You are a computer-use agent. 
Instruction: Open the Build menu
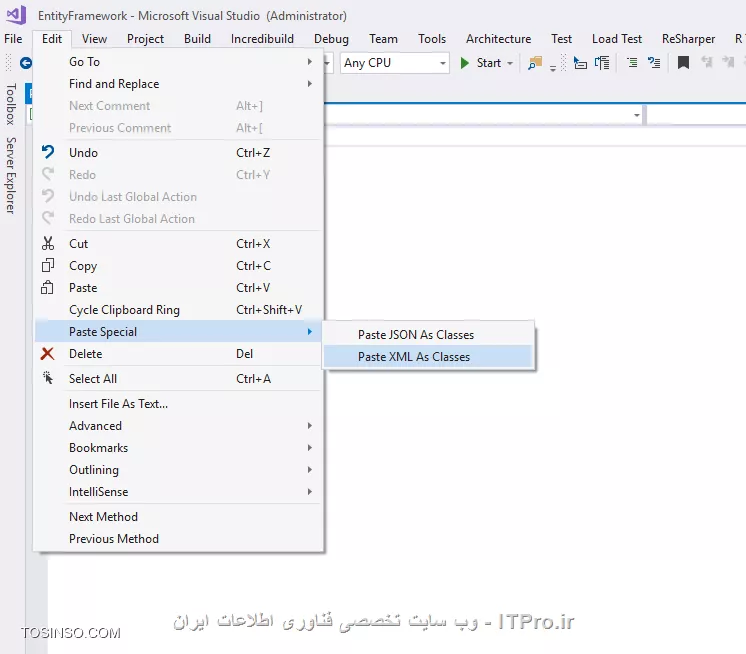pos(197,39)
